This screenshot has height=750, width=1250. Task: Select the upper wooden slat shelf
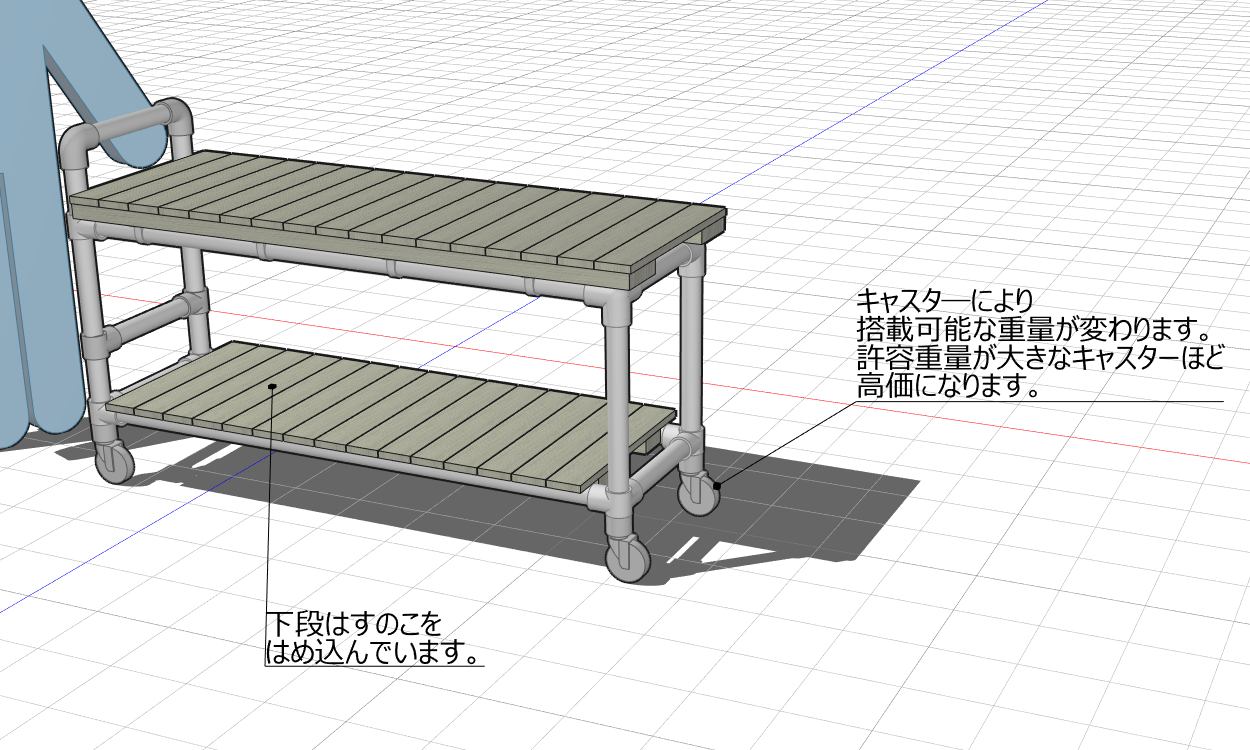pos(397,219)
